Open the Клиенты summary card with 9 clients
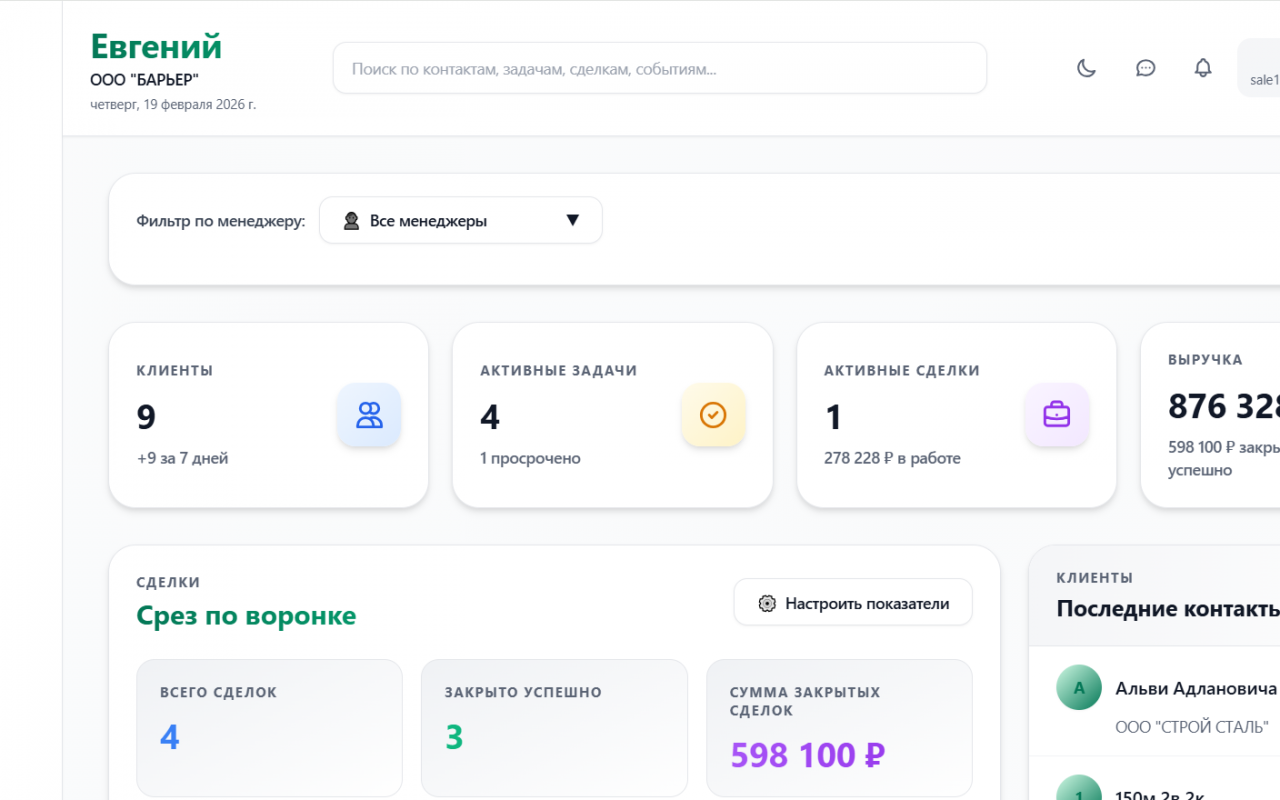 pyautogui.click(x=269, y=415)
